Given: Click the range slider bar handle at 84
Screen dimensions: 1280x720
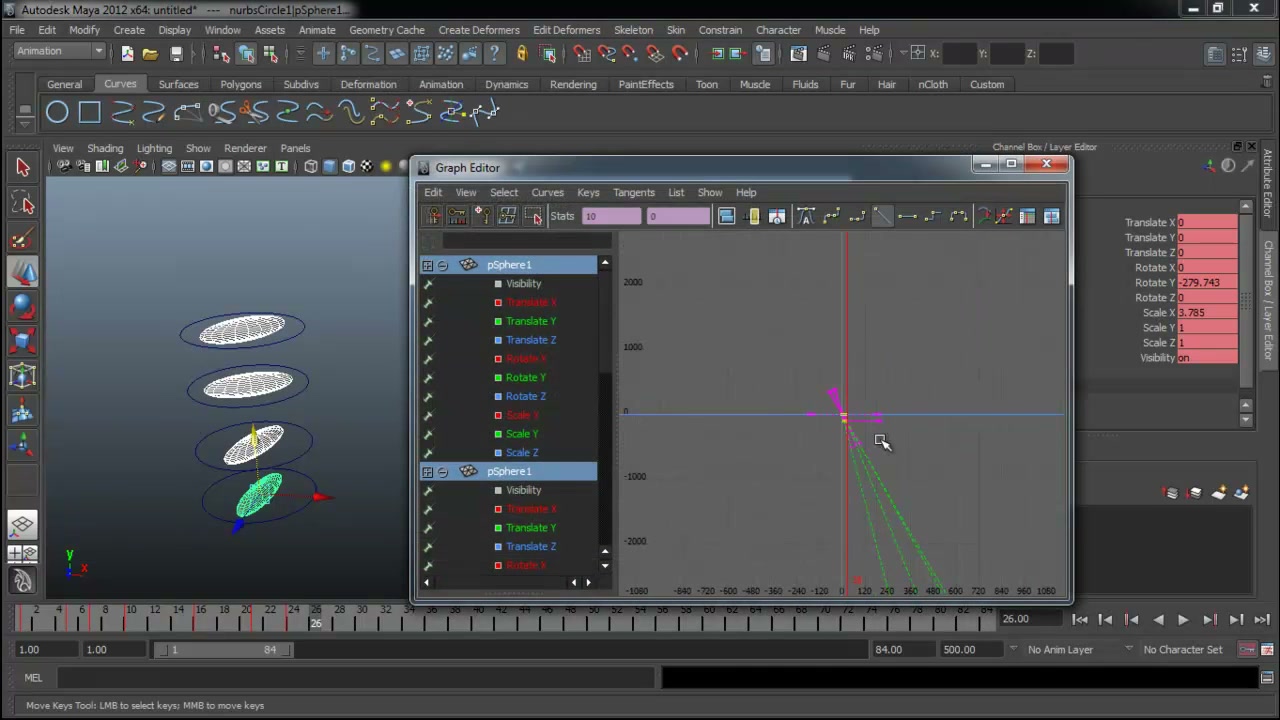Looking at the screenshot, I should [287, 650].
